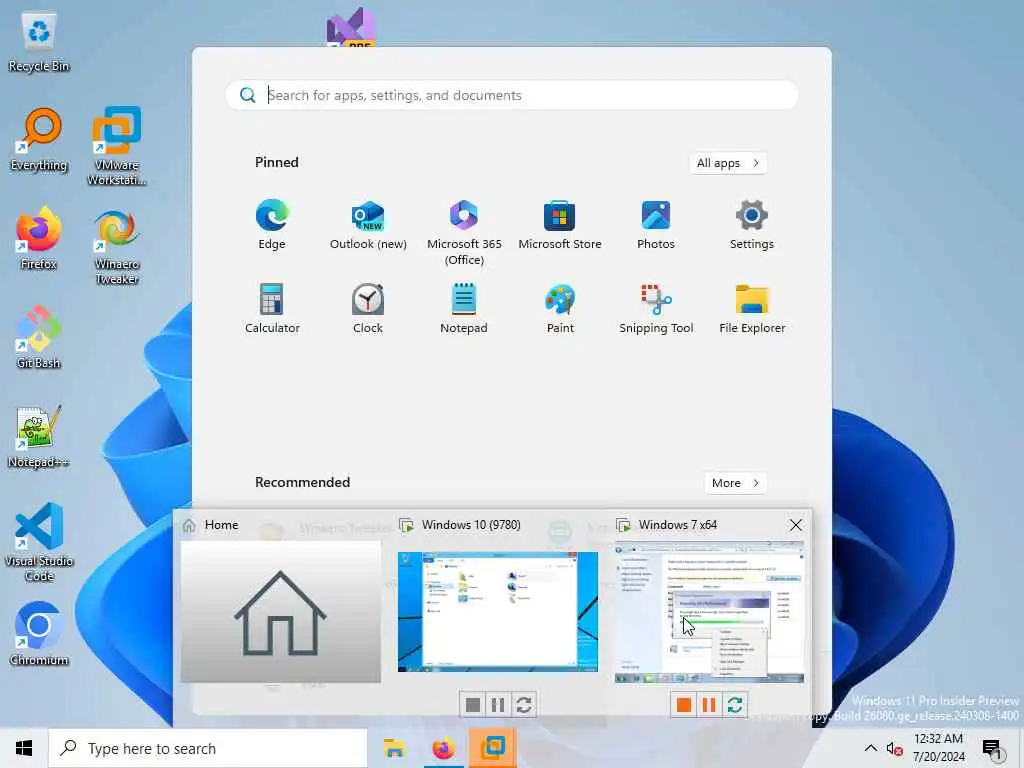Pause the Windows 10 (9780) VM
The width and height of the screenshot is (1024, 768).
tap(498, 705)
